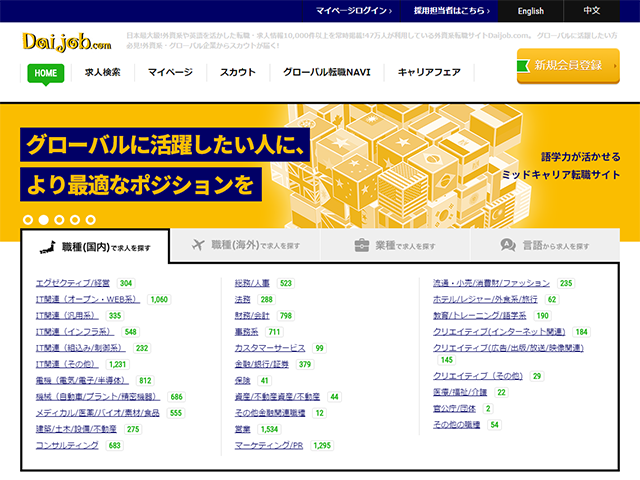Switch language to 中文
This screenshot has width=640, height=480.
point(592,11)
